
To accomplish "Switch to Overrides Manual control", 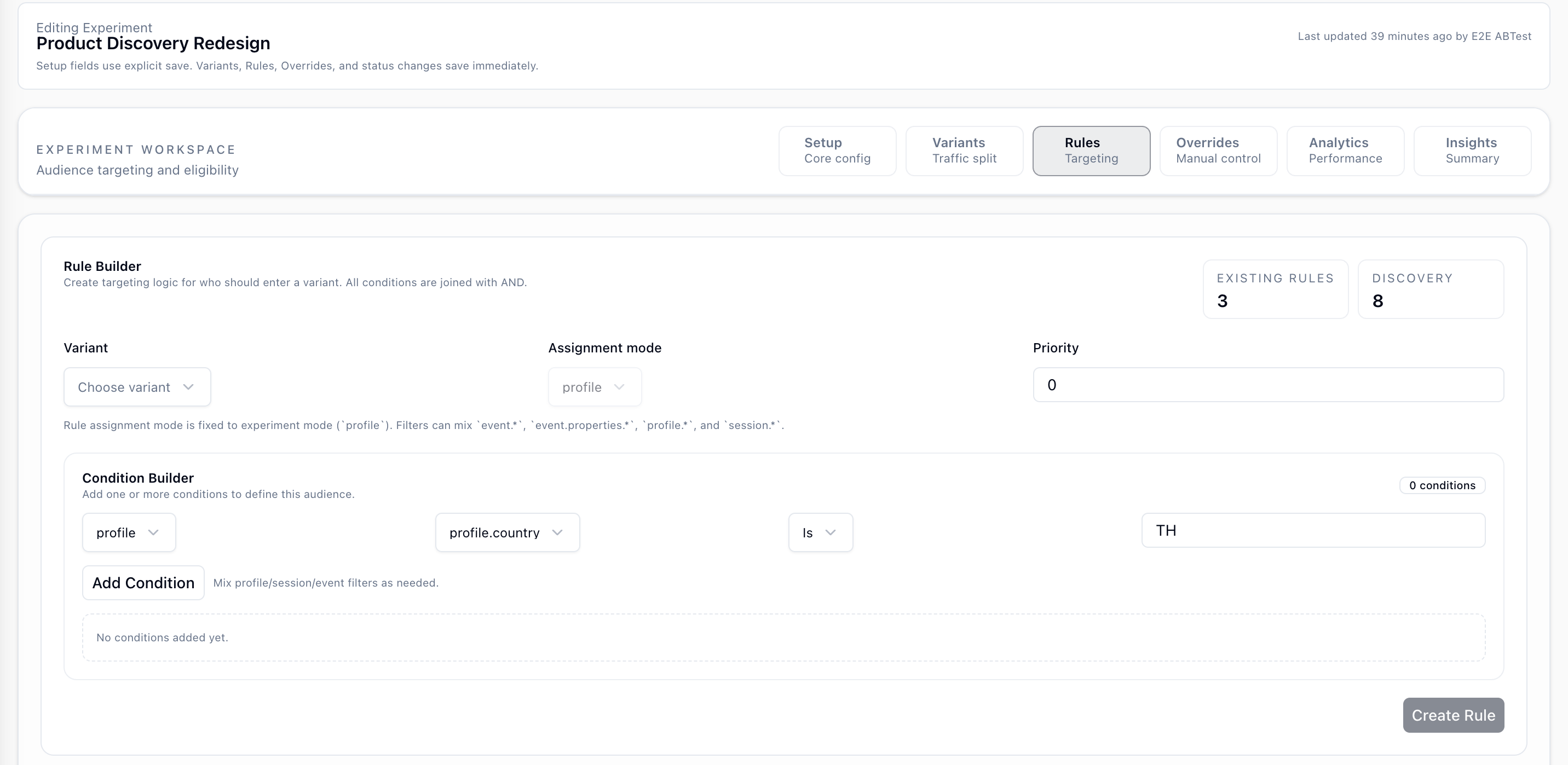I will point(1218,150).
